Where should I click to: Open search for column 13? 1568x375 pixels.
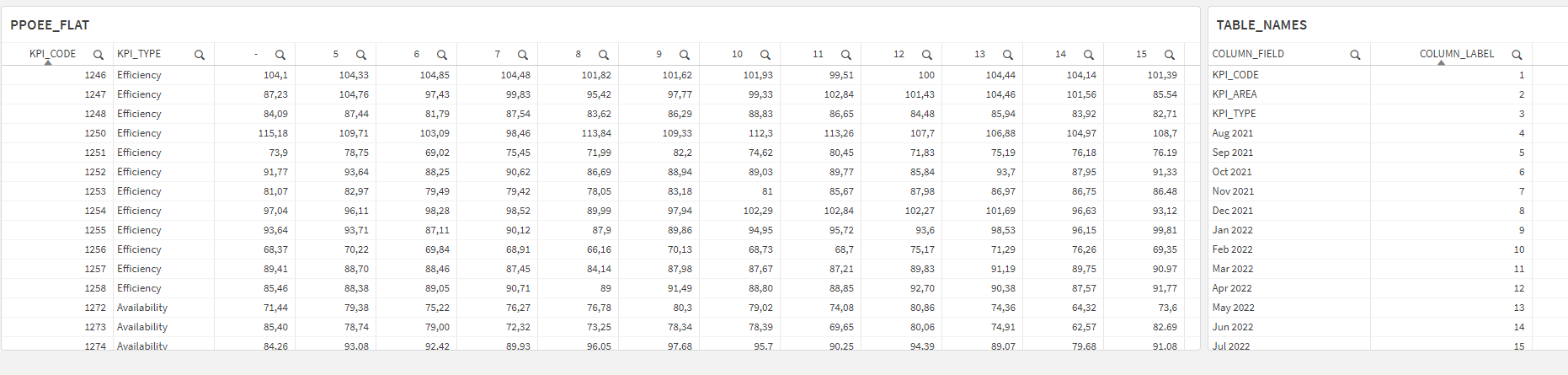1008,55
